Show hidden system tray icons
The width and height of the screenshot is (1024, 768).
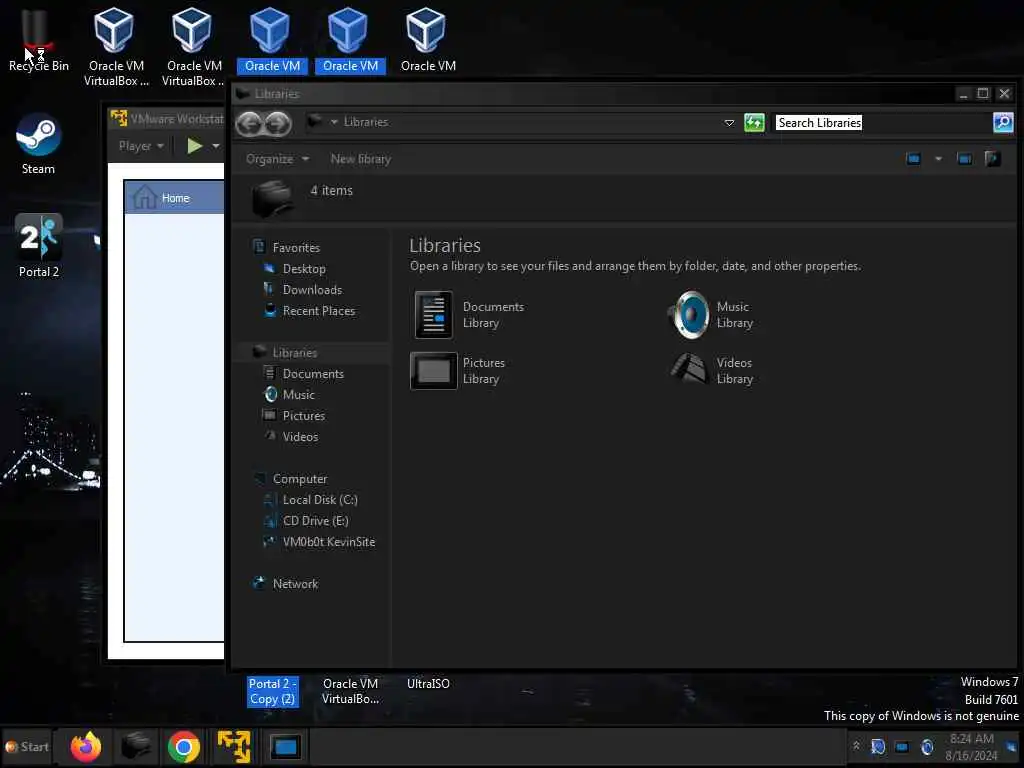856,745
